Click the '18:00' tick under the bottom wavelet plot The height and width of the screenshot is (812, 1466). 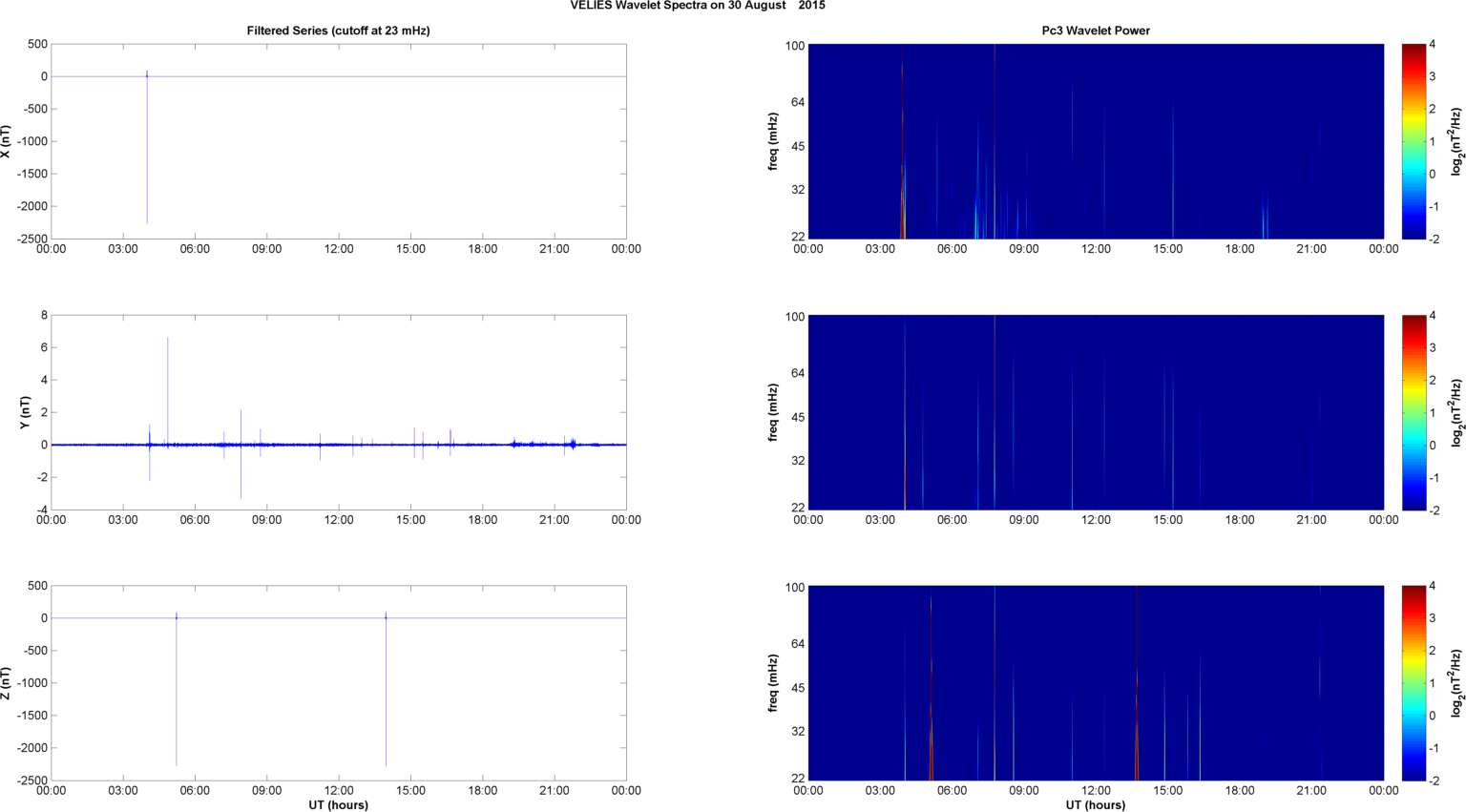[x=1240, y=791]
